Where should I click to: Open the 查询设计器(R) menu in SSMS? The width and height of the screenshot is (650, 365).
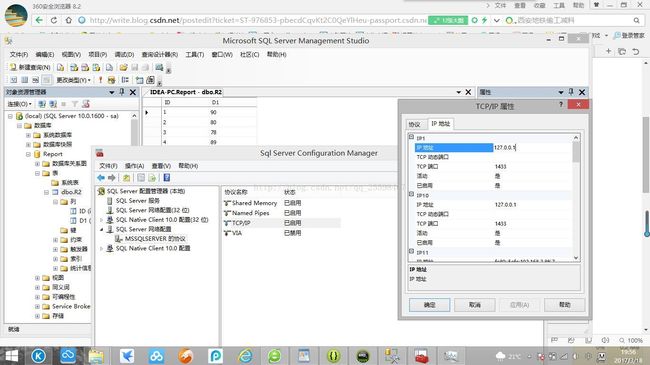click(x=160, y=54)
